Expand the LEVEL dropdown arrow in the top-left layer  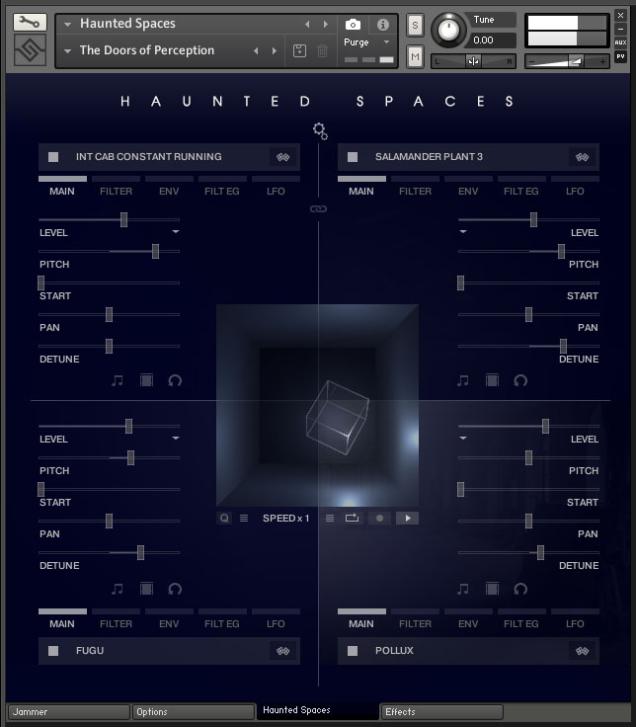click(x=175, y=231)
